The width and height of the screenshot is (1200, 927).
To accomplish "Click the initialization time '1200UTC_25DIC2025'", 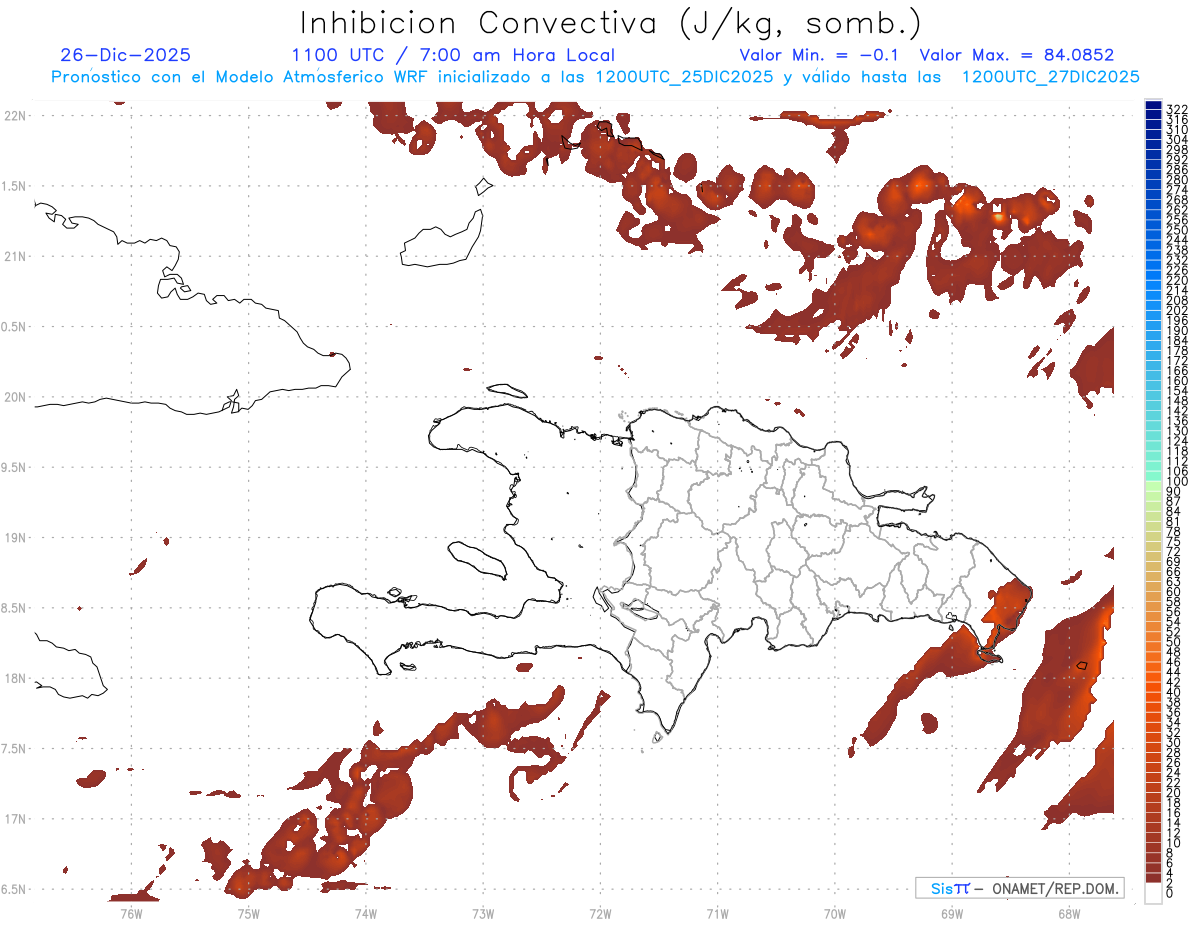I will tap(684, 77).
